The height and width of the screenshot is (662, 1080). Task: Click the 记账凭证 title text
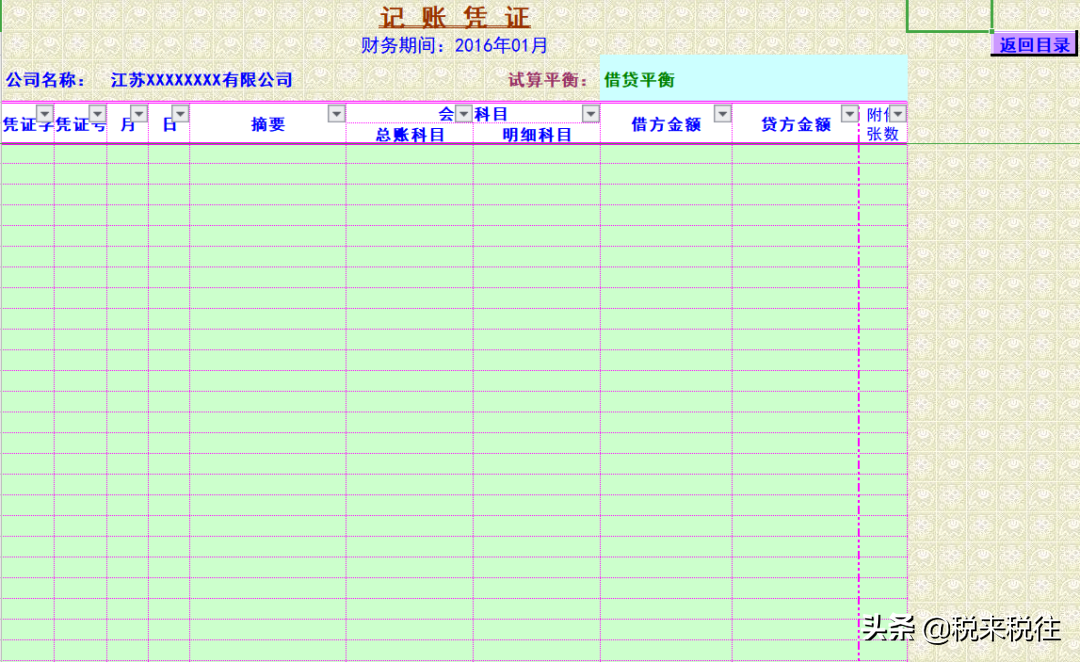coord(453,17)
